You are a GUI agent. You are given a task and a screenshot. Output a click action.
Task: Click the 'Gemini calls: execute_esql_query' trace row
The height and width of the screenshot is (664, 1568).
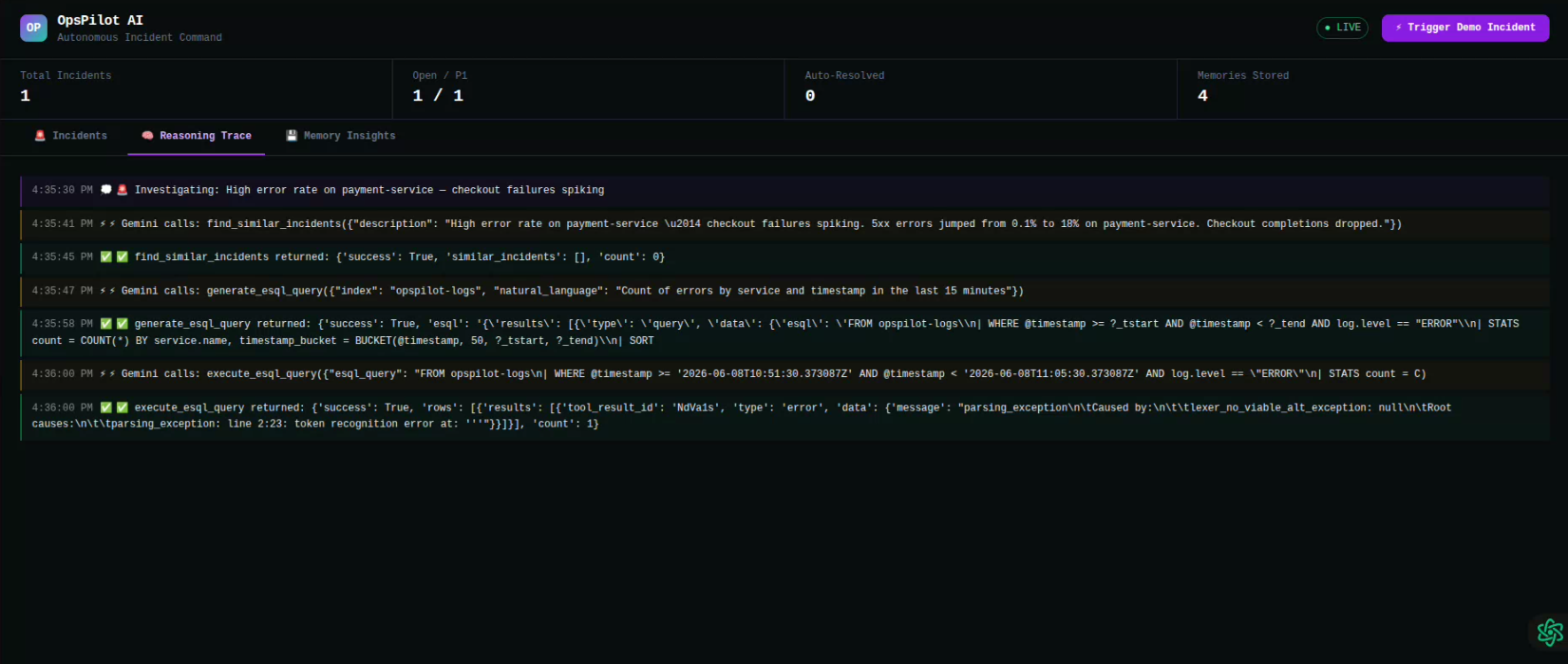(784, 374)
